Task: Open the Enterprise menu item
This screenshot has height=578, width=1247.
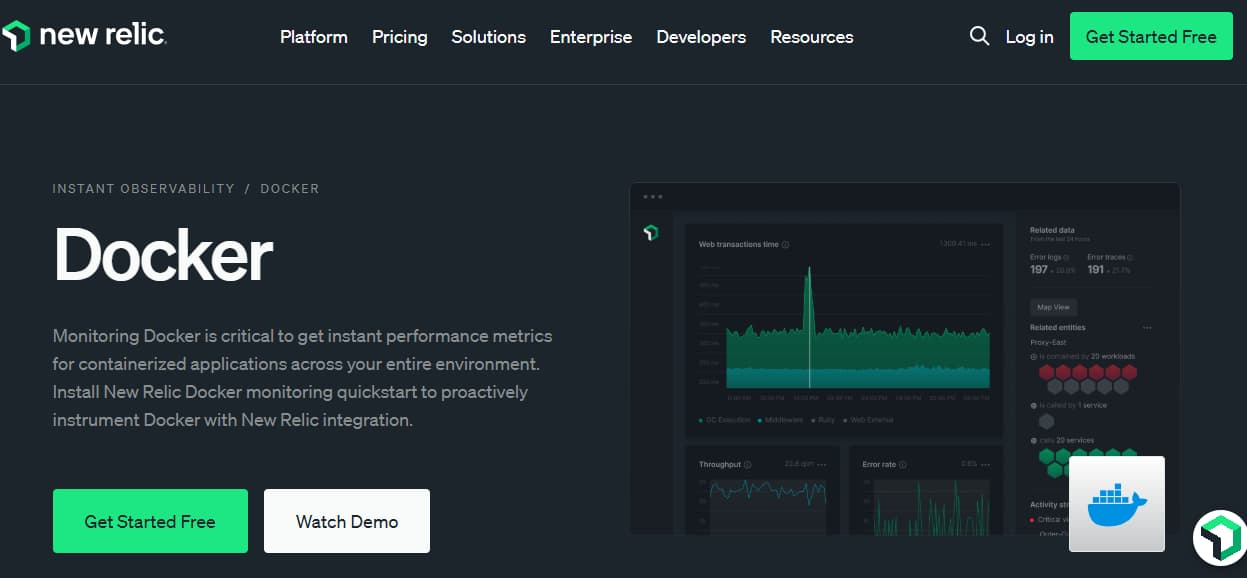Action: coord(591,37)
